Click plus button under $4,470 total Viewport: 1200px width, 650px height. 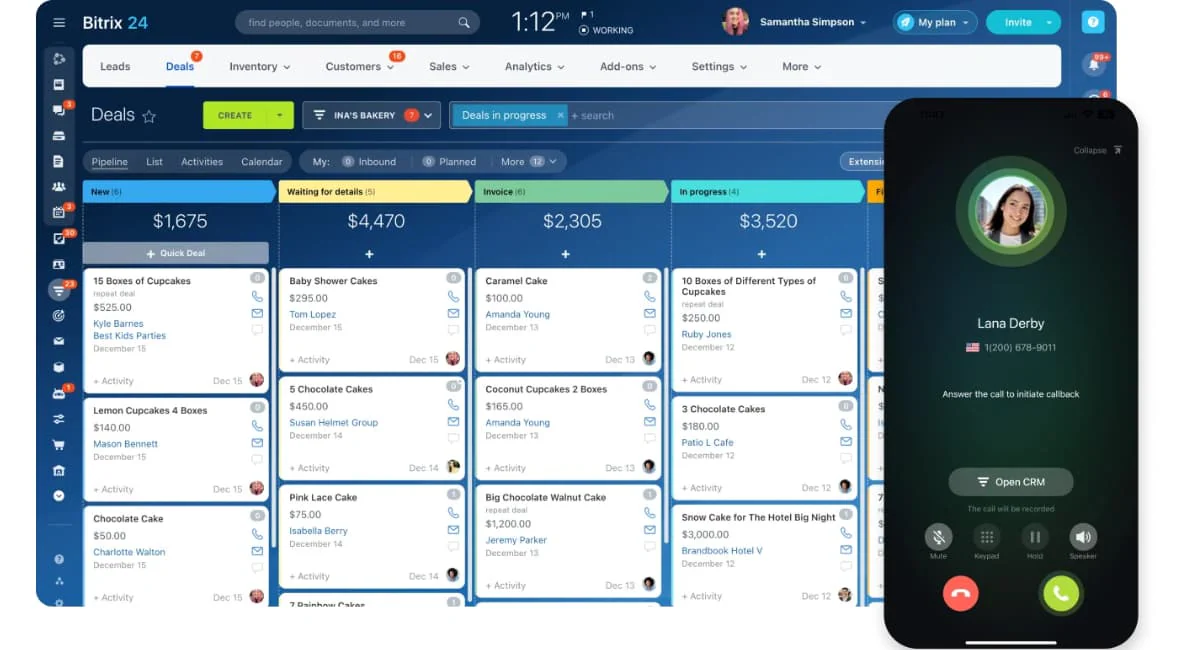point(369,254)
